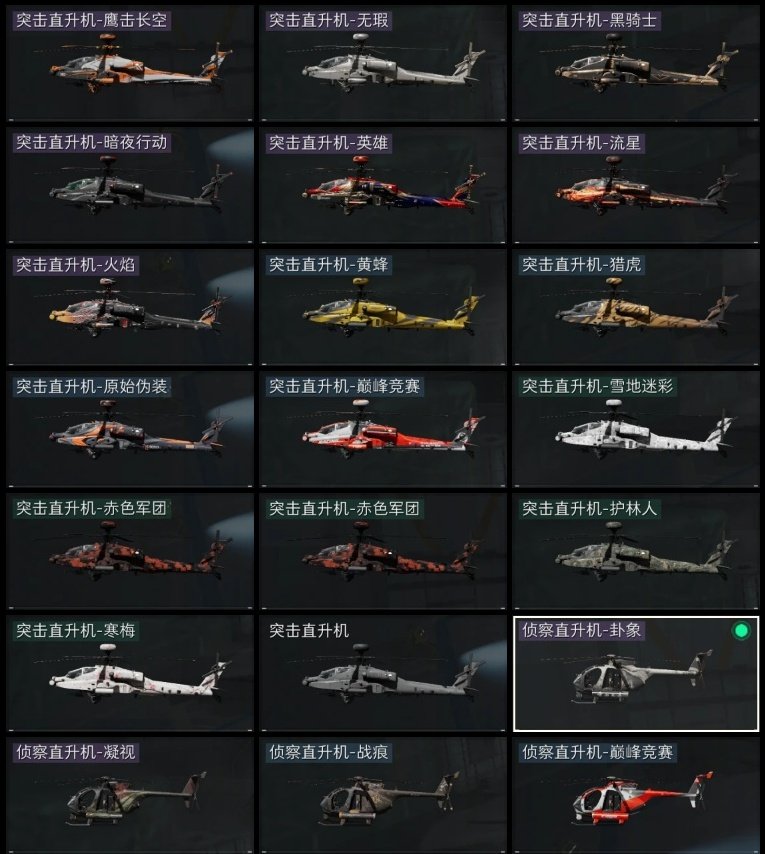Pick the yellow 突击直升机-黄蜂 skin
The image size is (765, 854).
click(383, 307)
